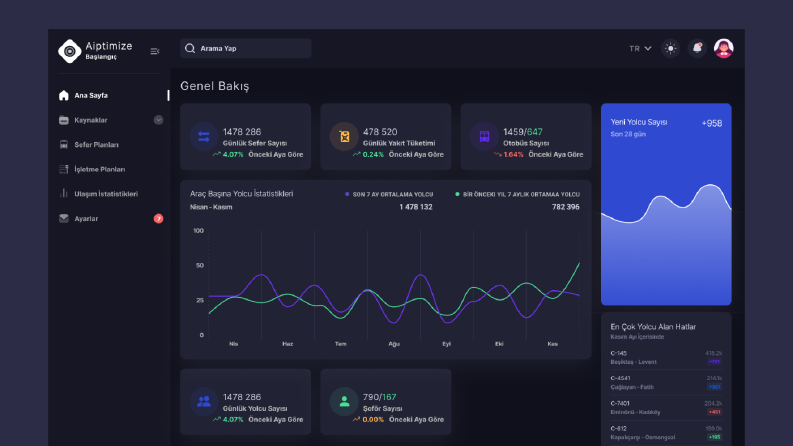
Task: Click the Günlük Yolcu Sayısı people icon
Action: coord(204,402)
